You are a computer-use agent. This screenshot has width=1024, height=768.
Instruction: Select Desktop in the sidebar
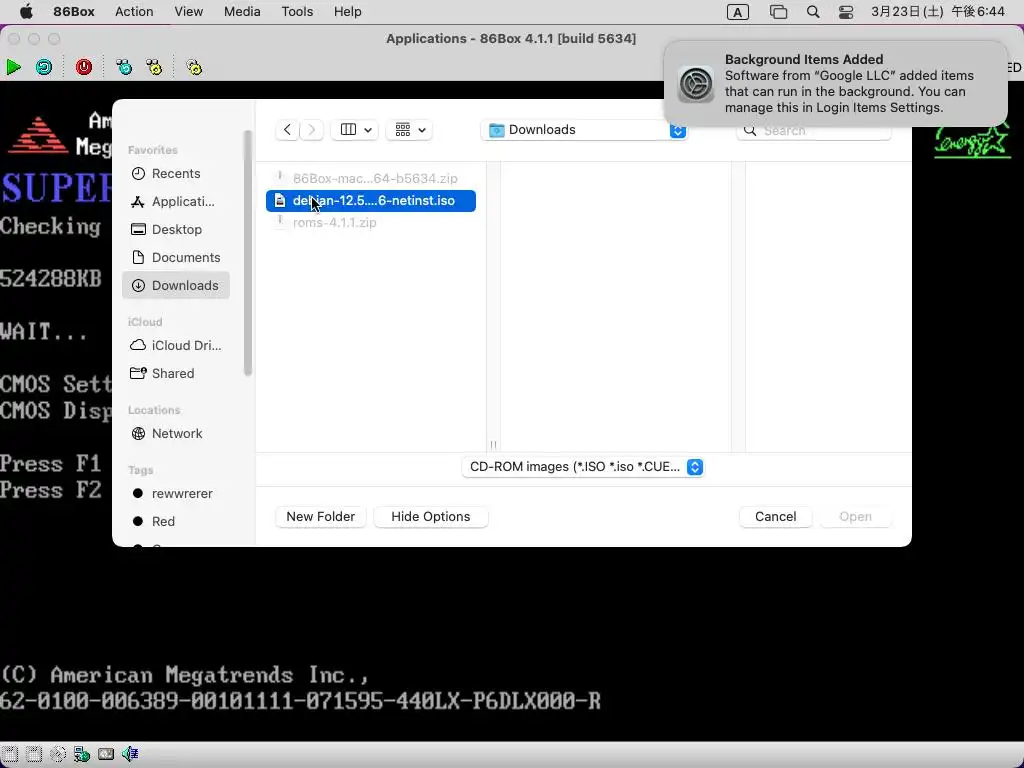(x=176, y=229)
